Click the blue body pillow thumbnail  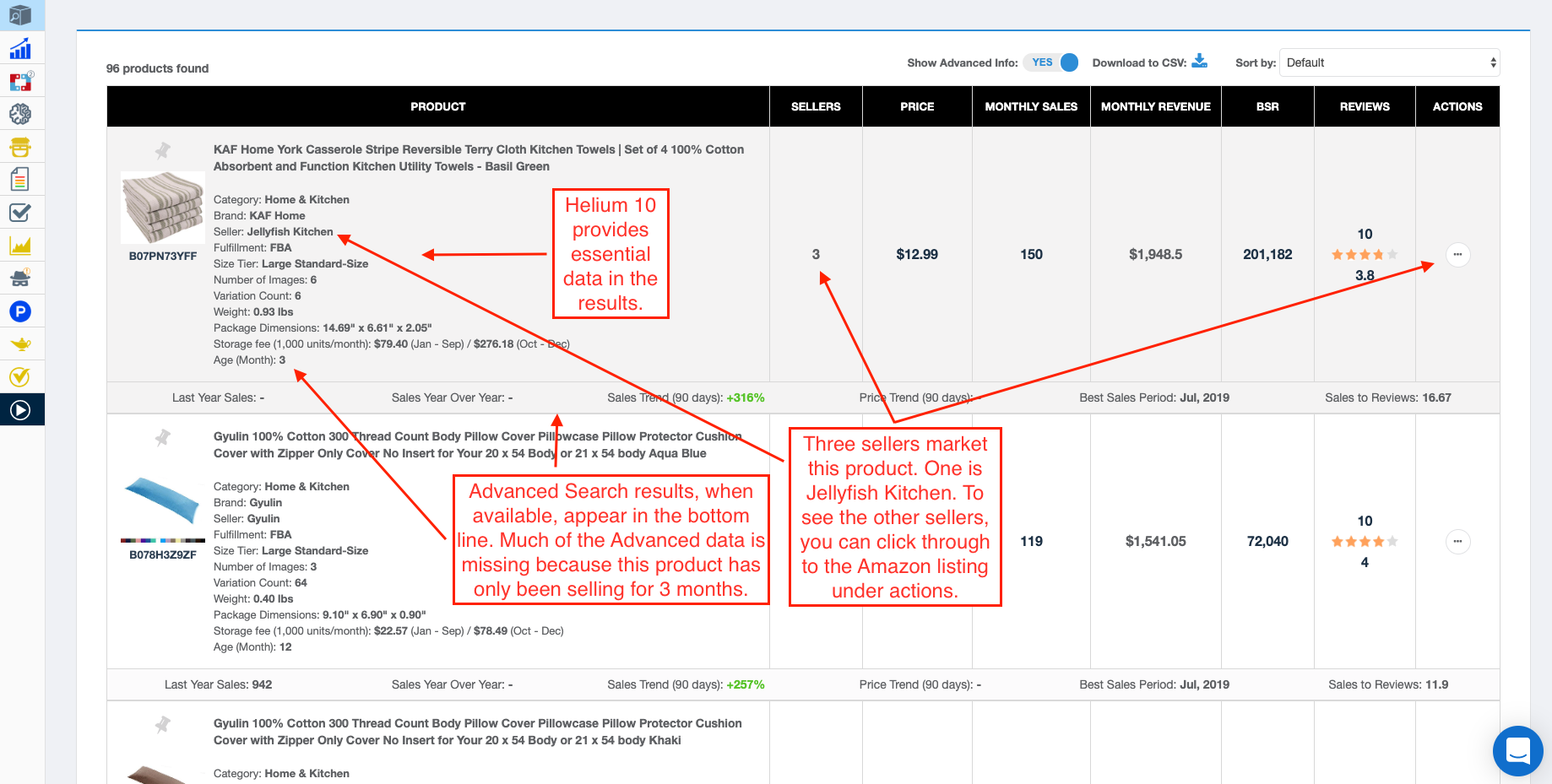(163, 501)
